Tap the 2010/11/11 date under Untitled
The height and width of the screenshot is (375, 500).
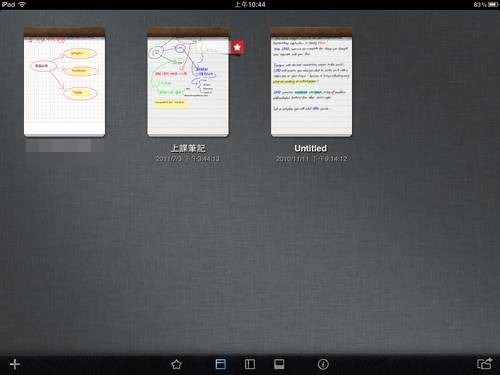click(x=311, y=159)
